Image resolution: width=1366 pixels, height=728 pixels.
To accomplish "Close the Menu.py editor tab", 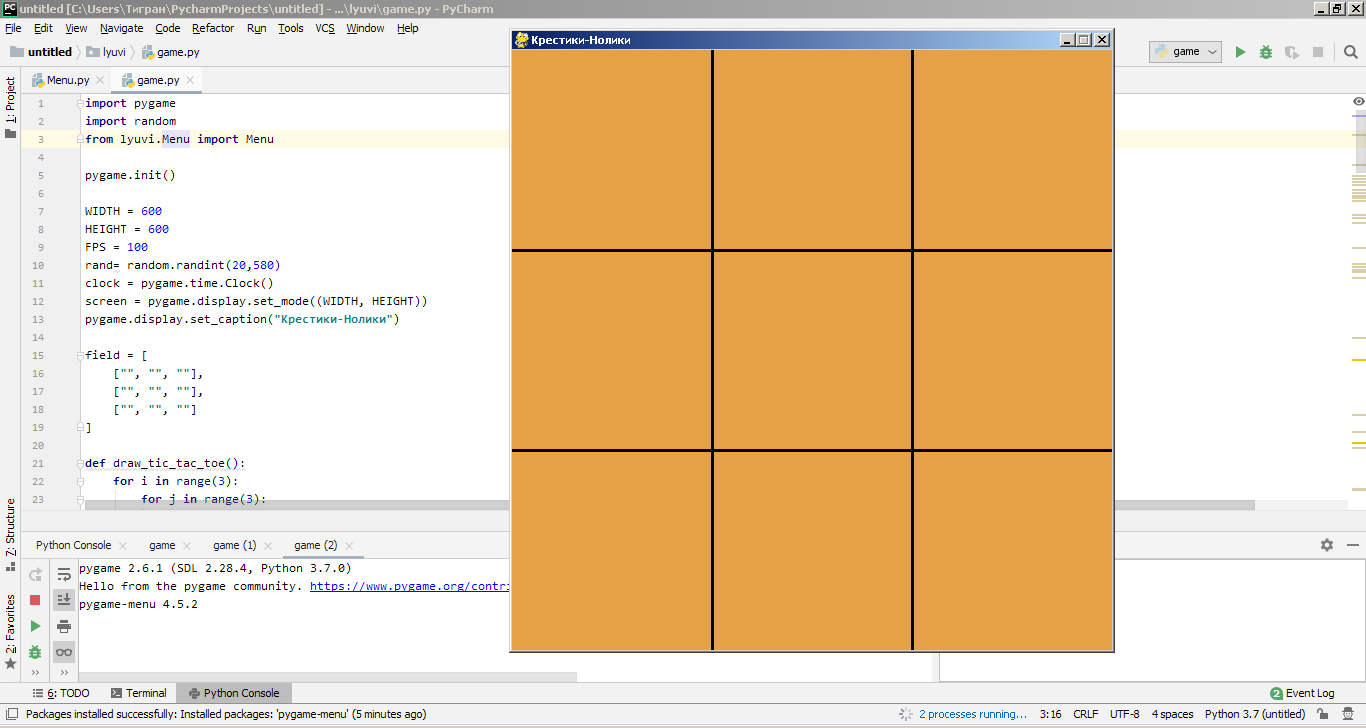I will click(x=100, y=80).
